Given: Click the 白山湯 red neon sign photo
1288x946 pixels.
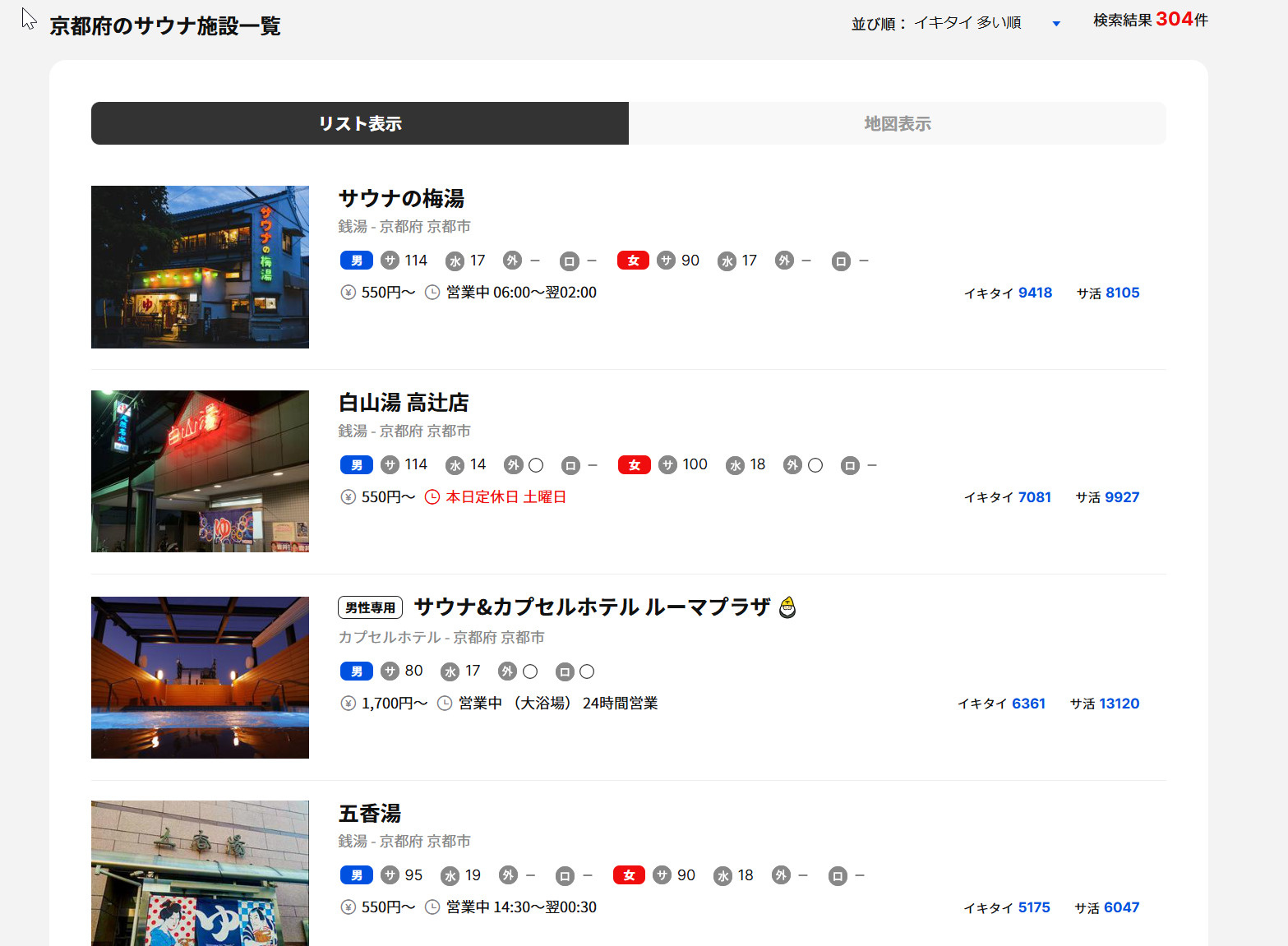Looking at the screenshot, I should (x=200, y=471).
